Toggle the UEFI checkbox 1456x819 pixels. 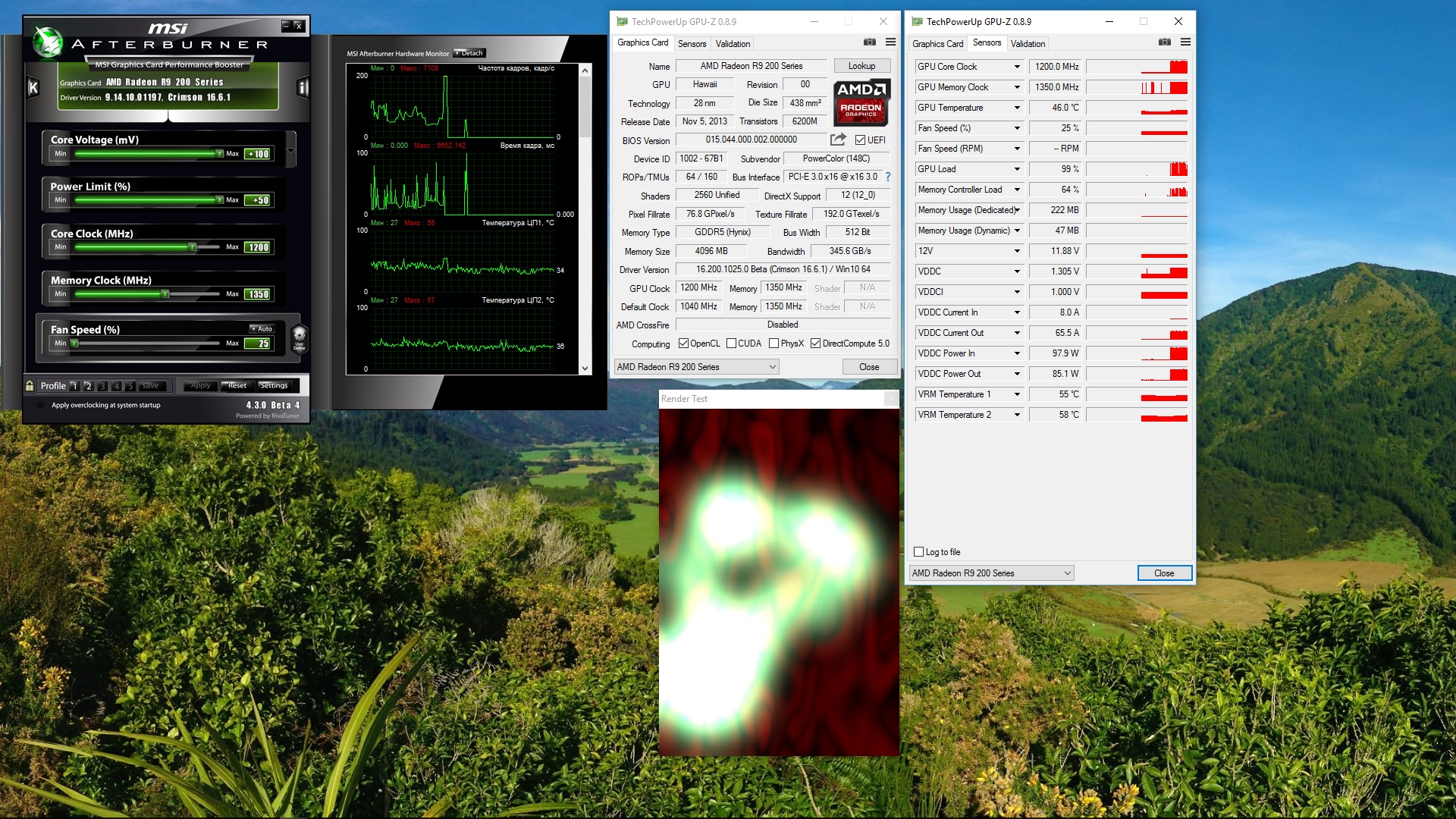point(860,140)
